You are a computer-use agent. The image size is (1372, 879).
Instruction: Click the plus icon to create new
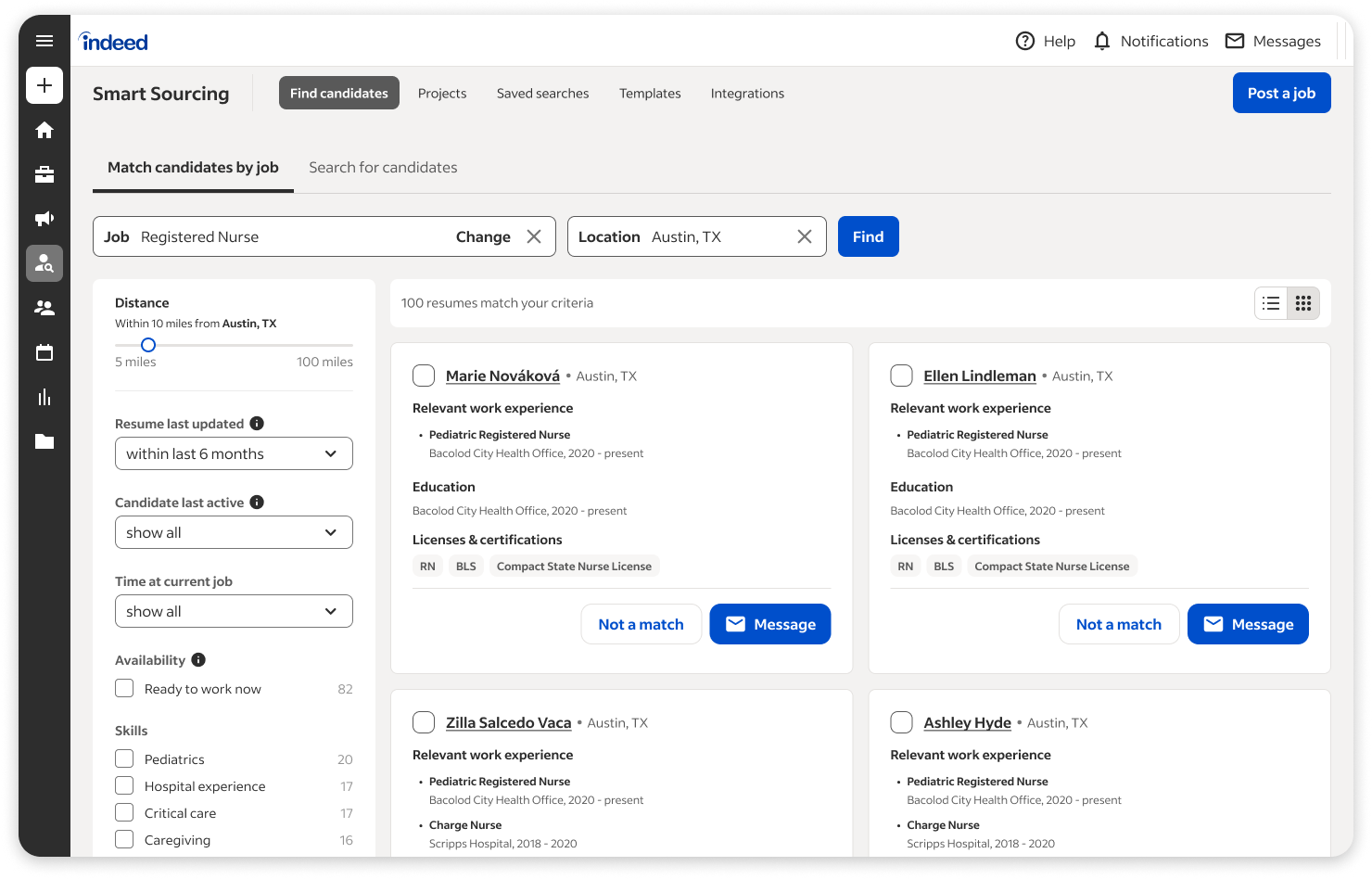[x=44, y=85]
